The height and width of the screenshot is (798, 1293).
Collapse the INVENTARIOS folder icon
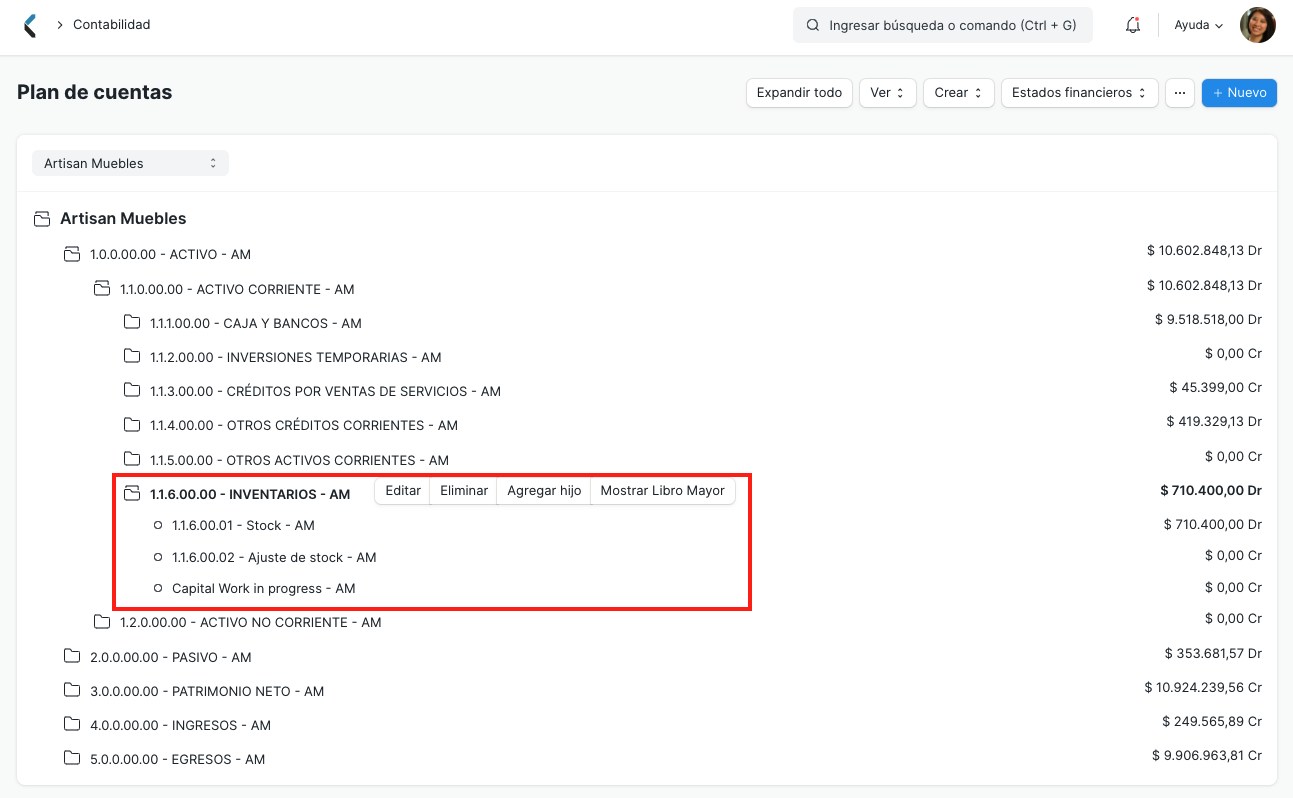tap(132, 494)
